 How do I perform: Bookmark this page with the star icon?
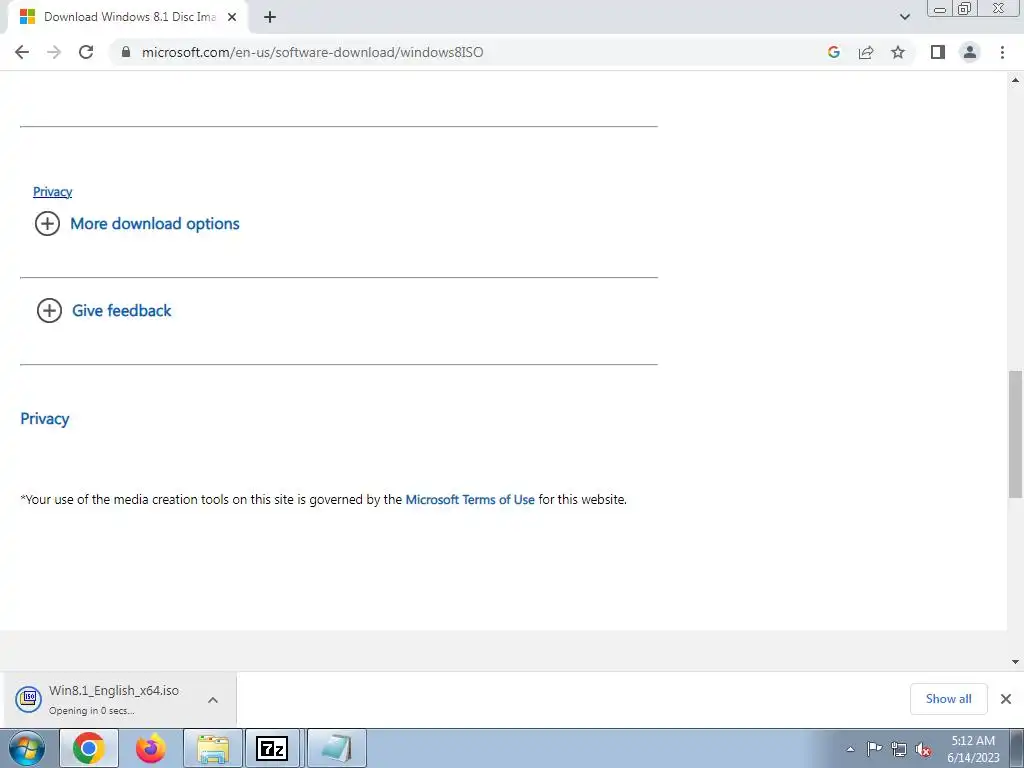pyautogui.click(x=898, y=52)
